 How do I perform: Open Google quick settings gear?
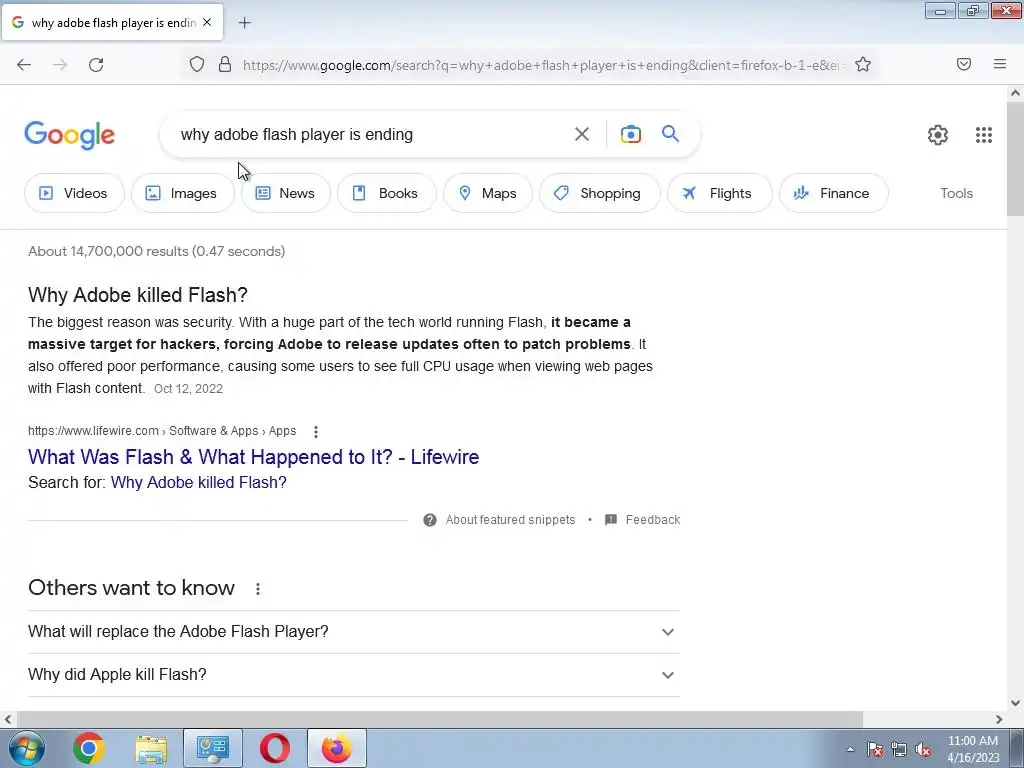click(938, 135)
